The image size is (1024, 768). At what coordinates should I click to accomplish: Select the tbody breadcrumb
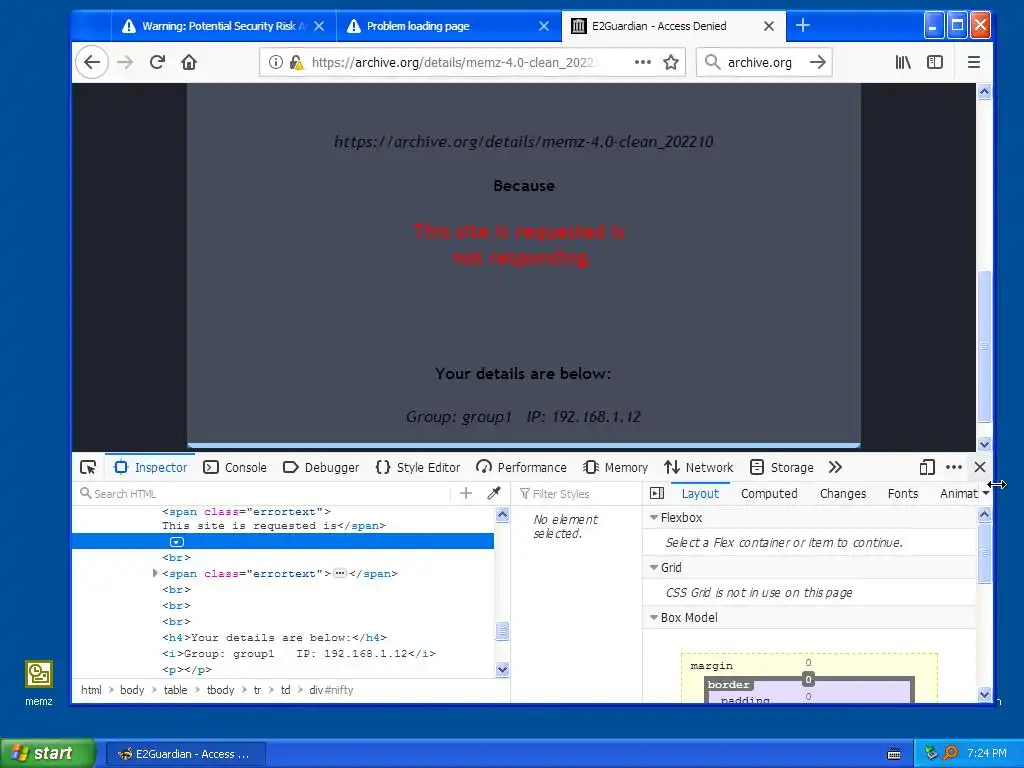click(x=221, y=690)
